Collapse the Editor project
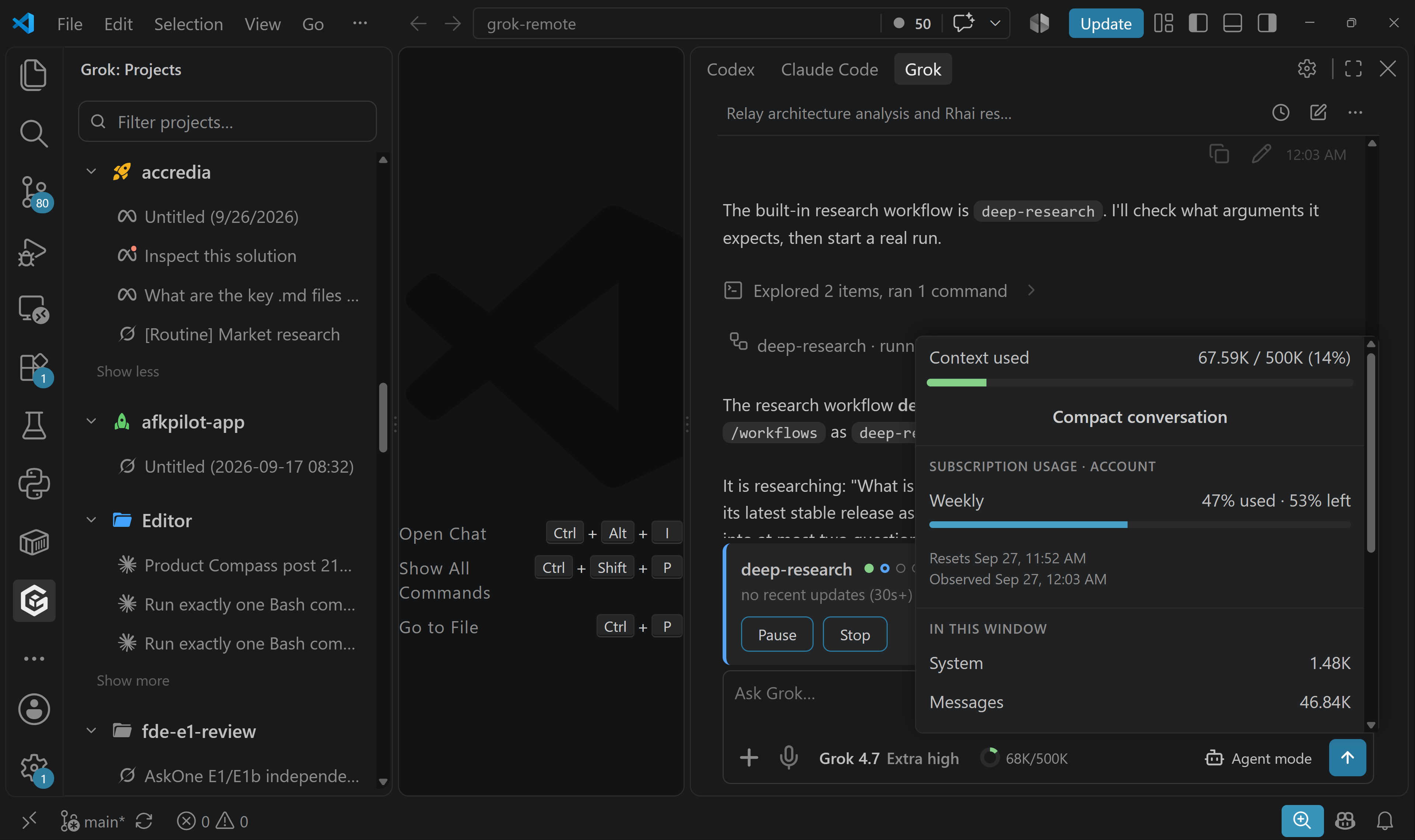 [x=91, y=519]
